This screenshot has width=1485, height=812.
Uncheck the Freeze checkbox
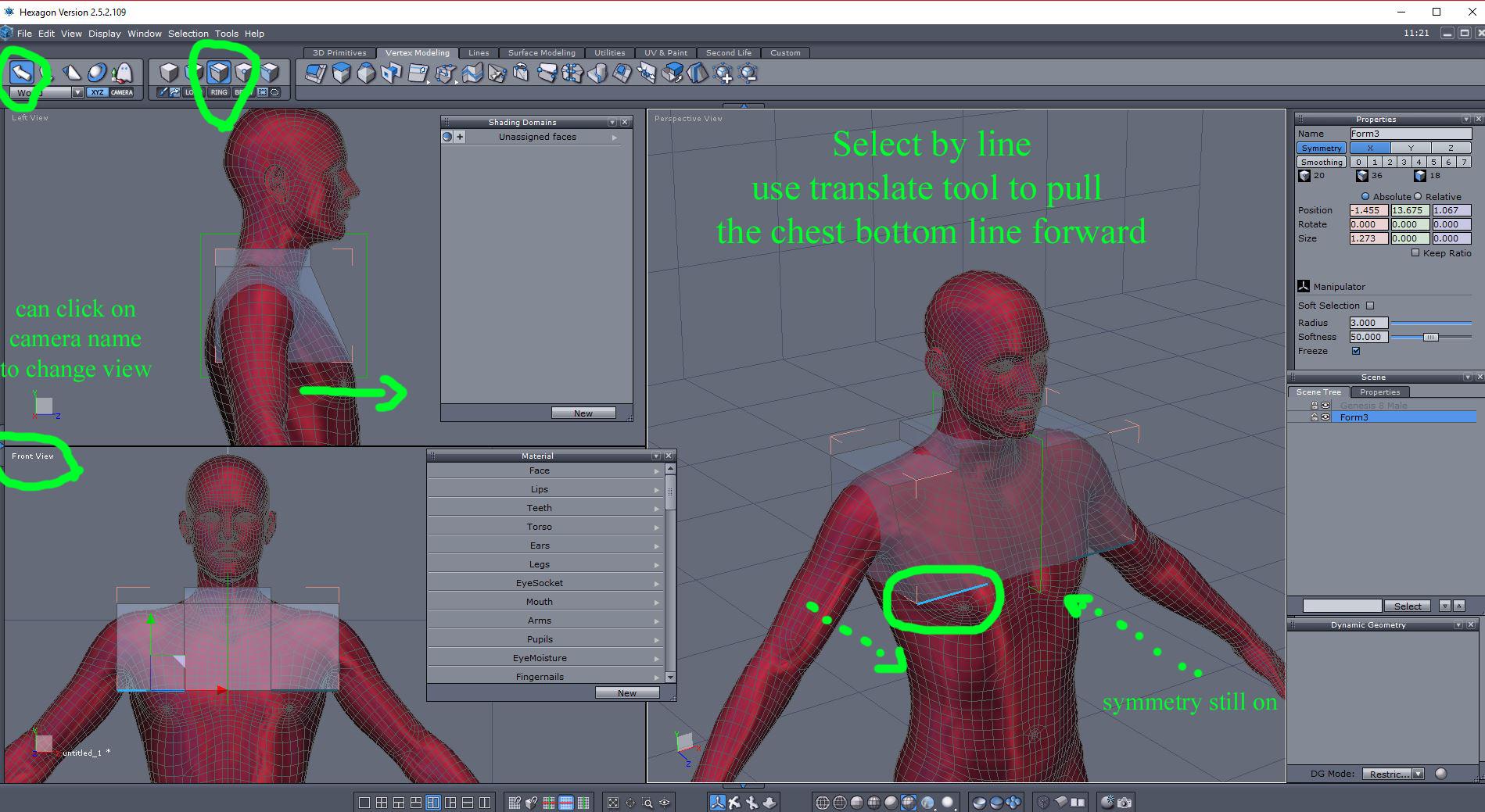(1356, 351)
